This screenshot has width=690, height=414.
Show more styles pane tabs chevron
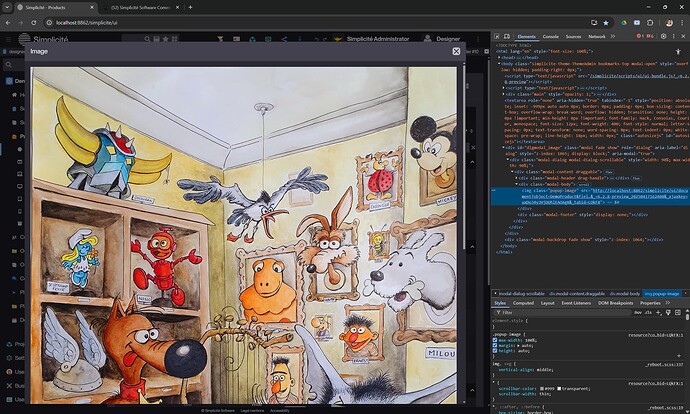click(668, 303)
